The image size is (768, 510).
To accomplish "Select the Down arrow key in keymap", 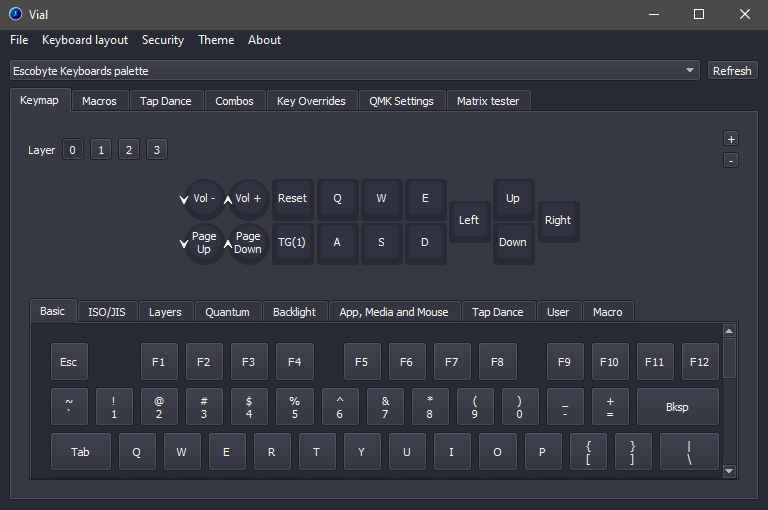I will tap(513, 243).
